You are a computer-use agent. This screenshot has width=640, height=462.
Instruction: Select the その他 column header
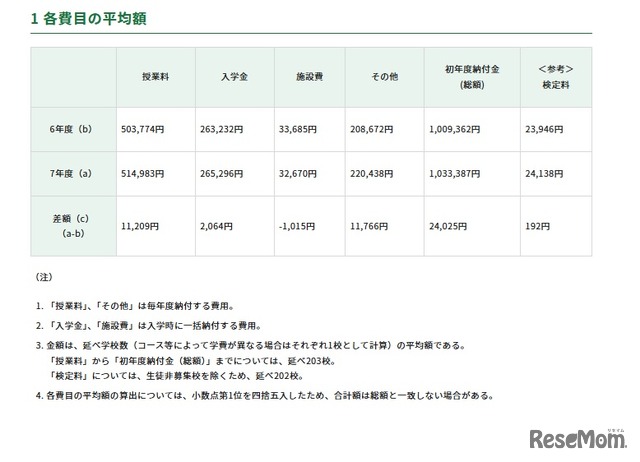point(384,77)
